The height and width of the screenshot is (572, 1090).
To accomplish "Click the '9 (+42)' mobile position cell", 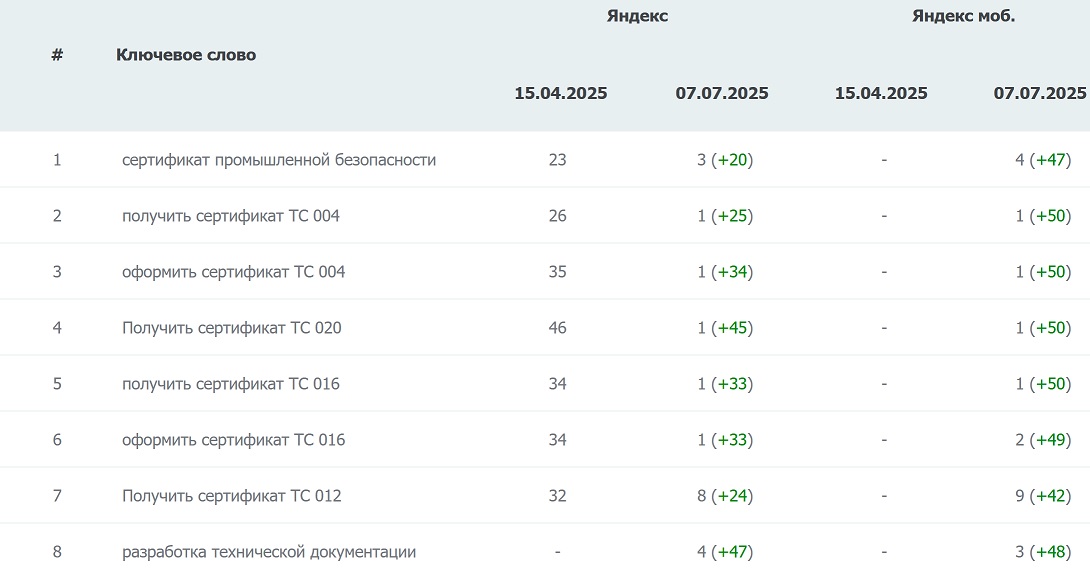I will tap(1043, 496).
